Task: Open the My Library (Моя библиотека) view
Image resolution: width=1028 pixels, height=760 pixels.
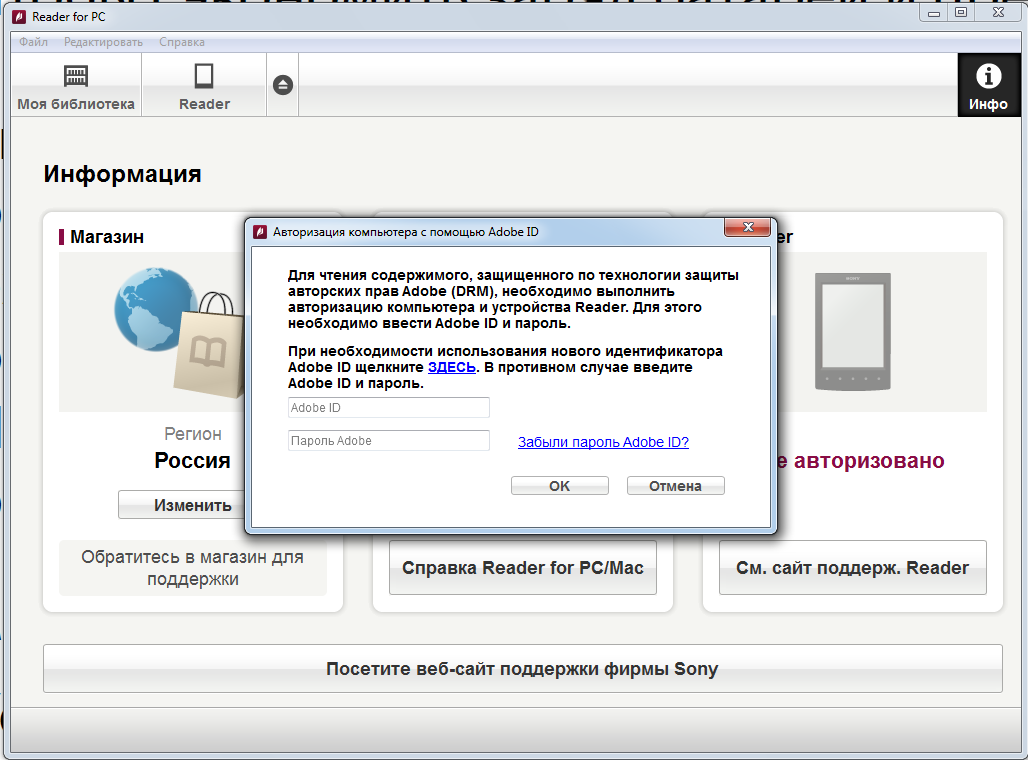Action: [76, 85]
